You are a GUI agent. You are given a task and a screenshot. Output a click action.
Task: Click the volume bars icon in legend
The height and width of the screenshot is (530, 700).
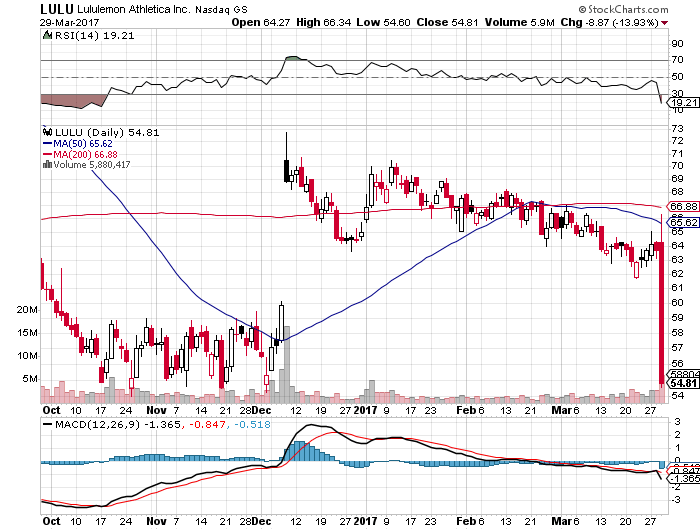point(47,165)
